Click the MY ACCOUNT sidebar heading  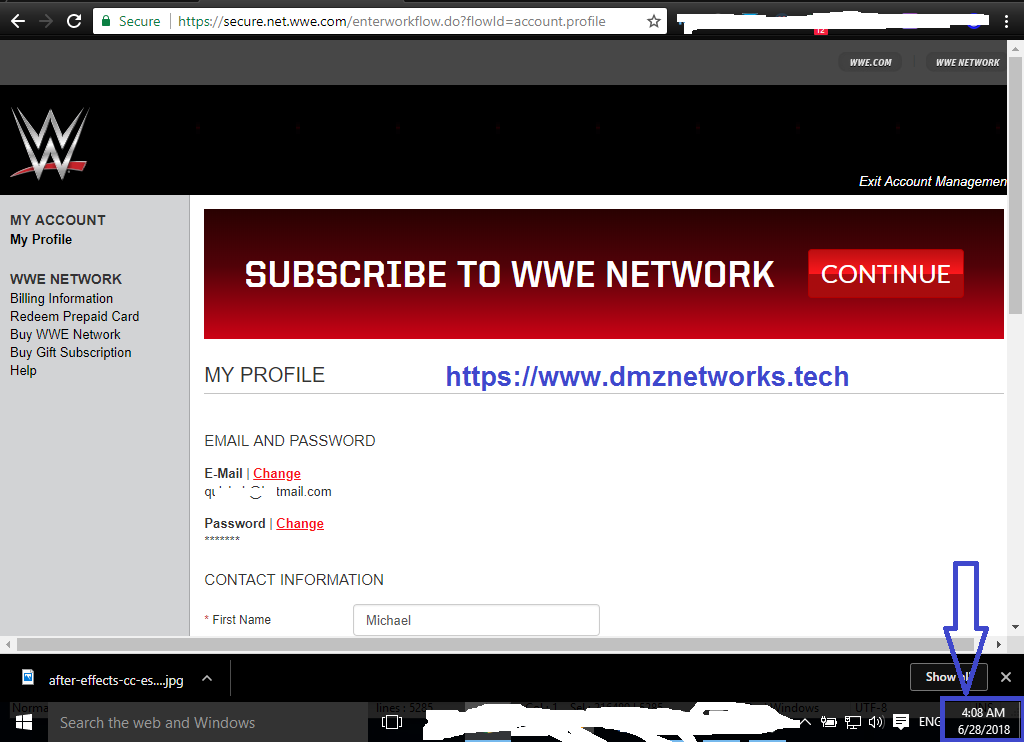pyautogui.click(x=57, y=220)
